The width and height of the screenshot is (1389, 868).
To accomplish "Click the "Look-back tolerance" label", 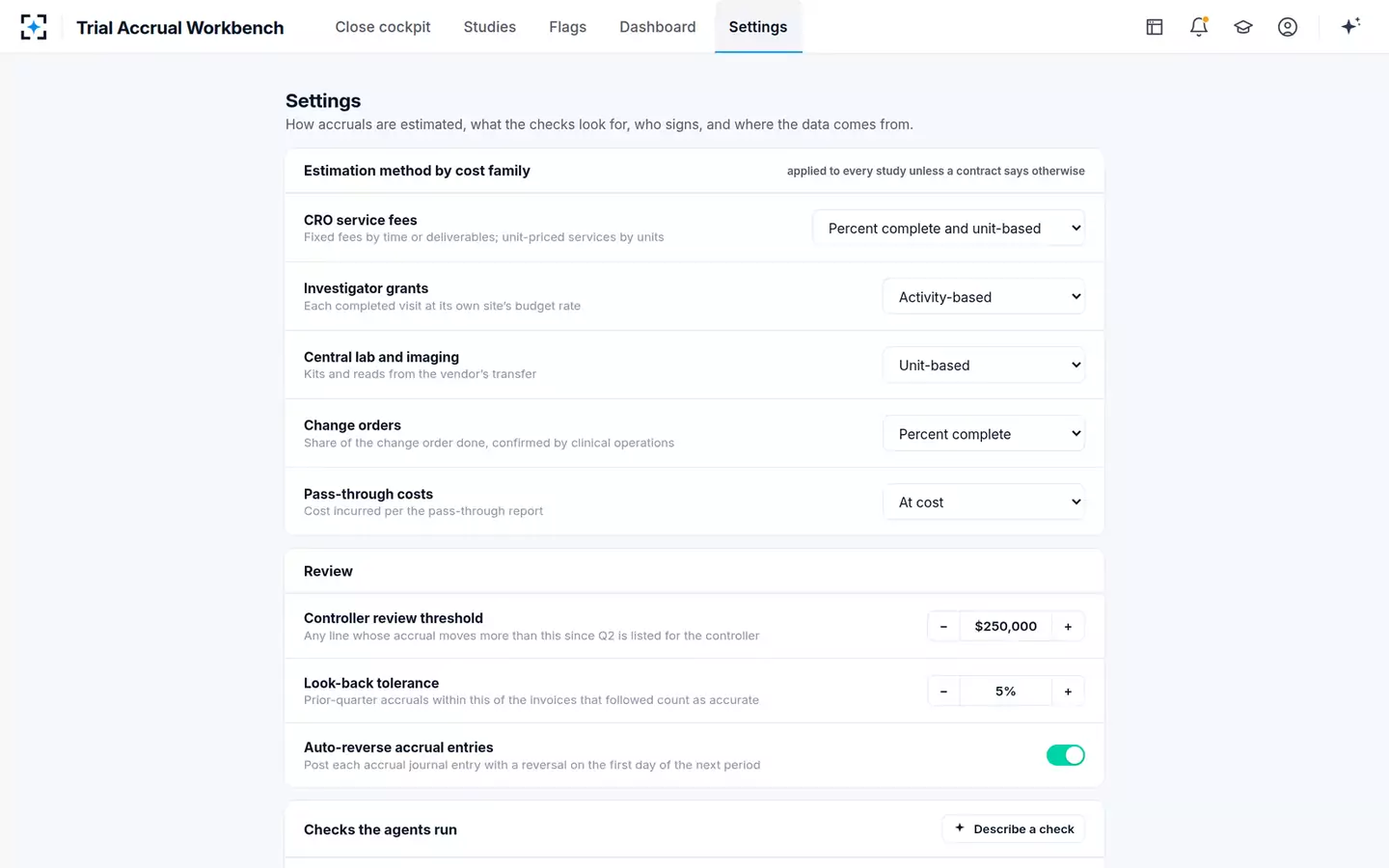I will 371,683.
